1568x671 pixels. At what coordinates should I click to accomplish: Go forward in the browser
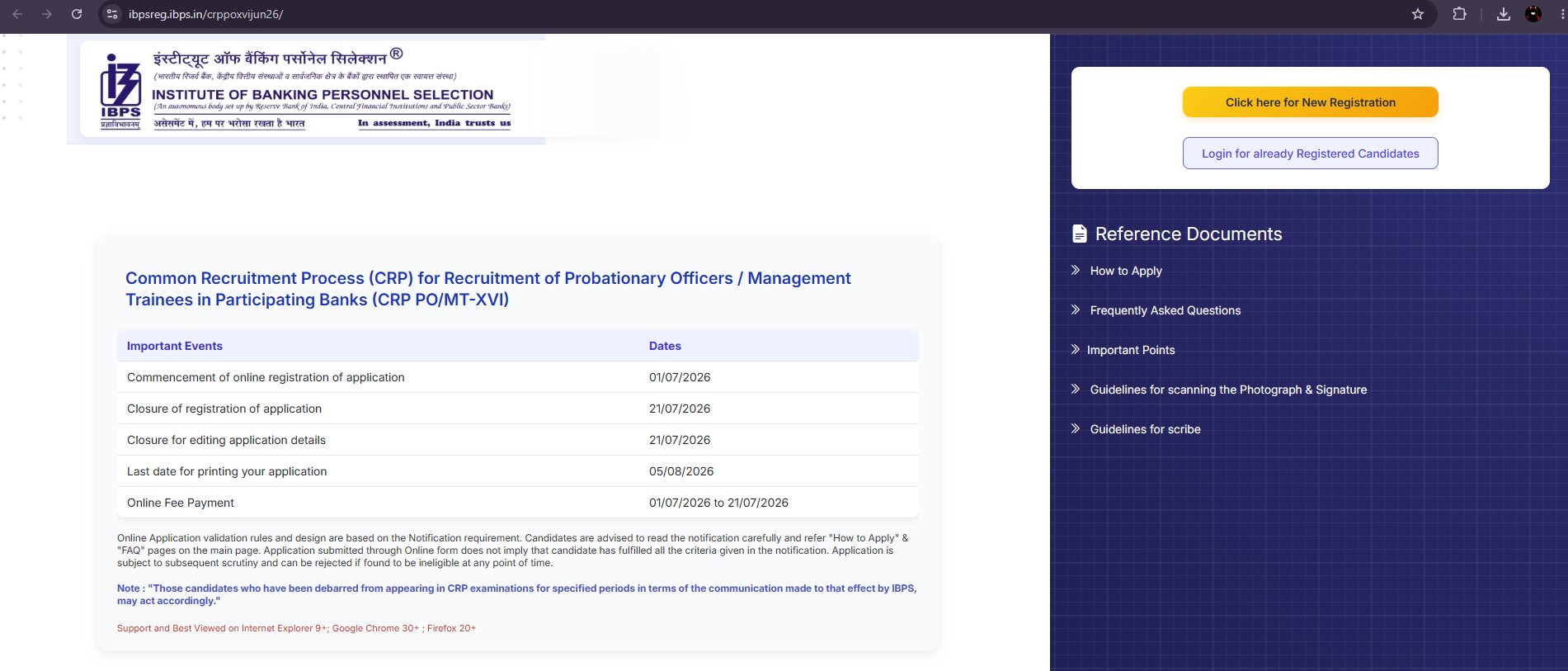pyautogui.click(x=47, y=14)
